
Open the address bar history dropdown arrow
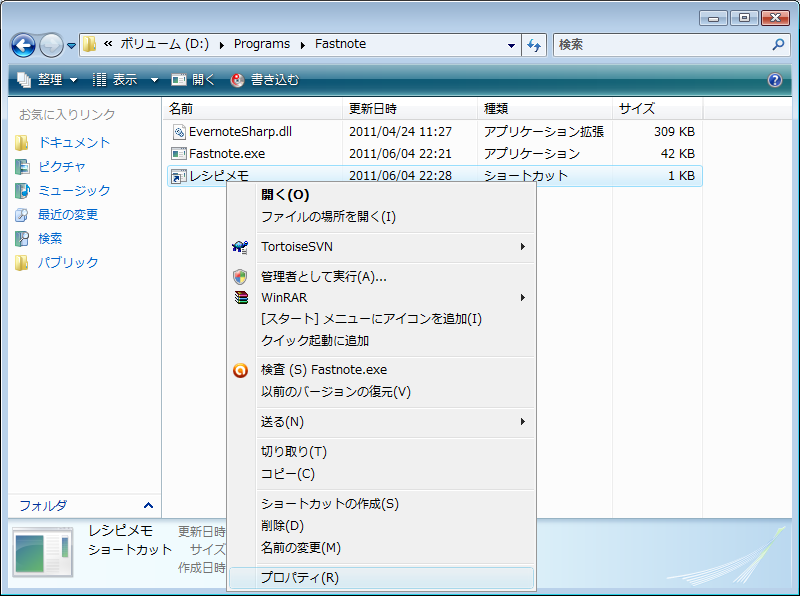click(511, 45)
